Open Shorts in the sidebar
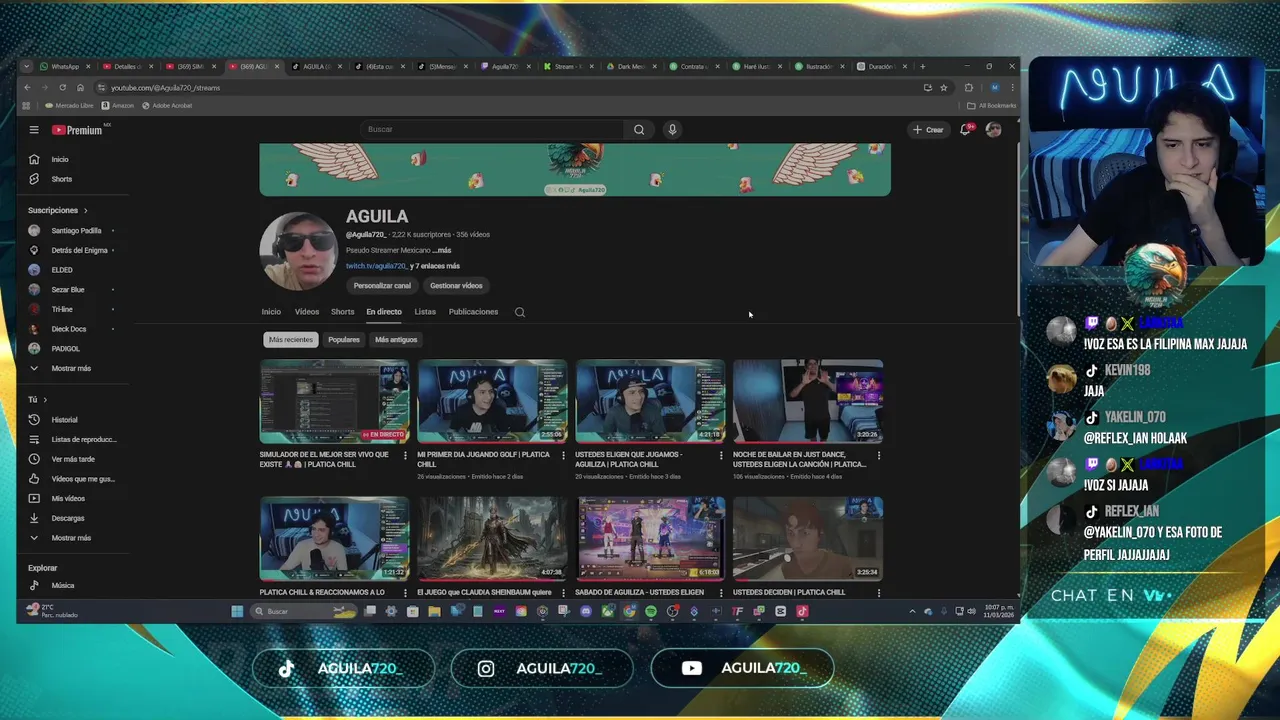Viewport: 1280px width, 720px height. coord(62,179)
